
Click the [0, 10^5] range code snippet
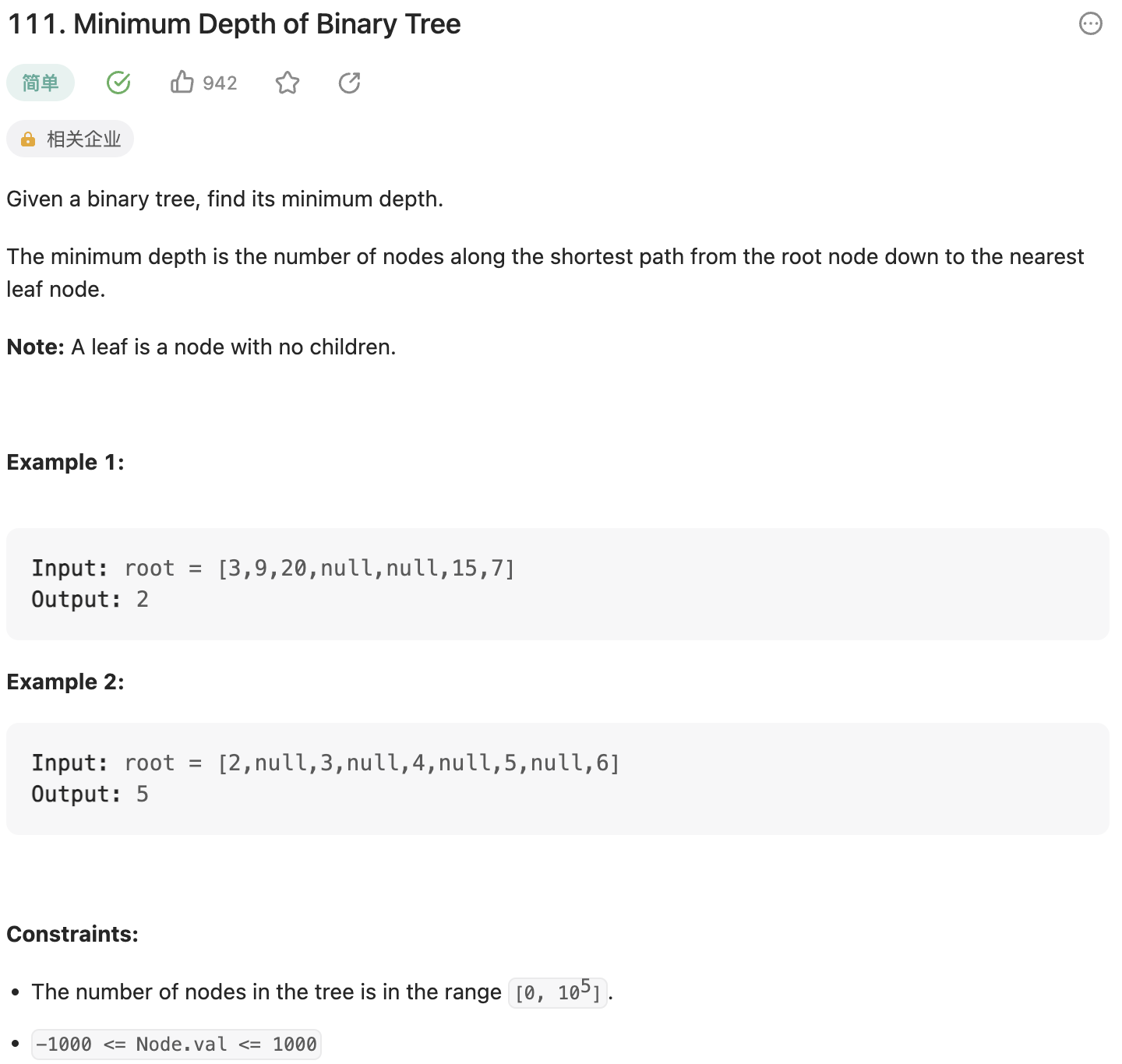point(557,992)
